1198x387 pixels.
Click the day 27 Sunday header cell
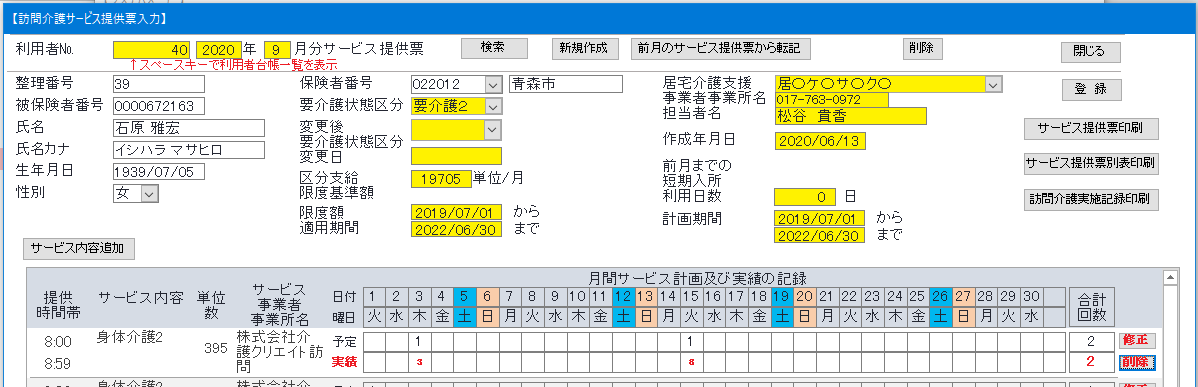click(x=963, y=296)
